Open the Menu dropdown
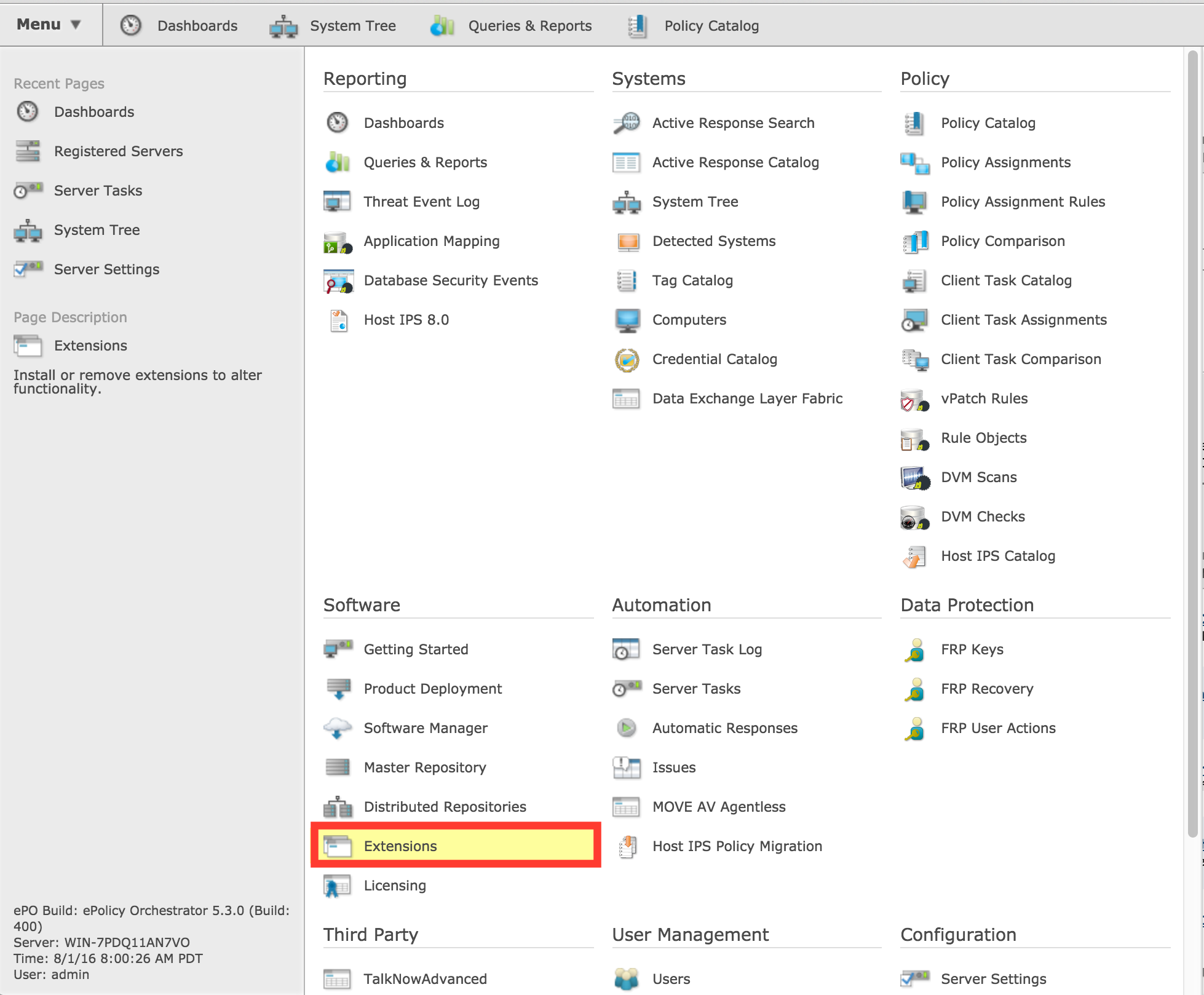This screenshot has width=1204, height=995. point(49,25)
